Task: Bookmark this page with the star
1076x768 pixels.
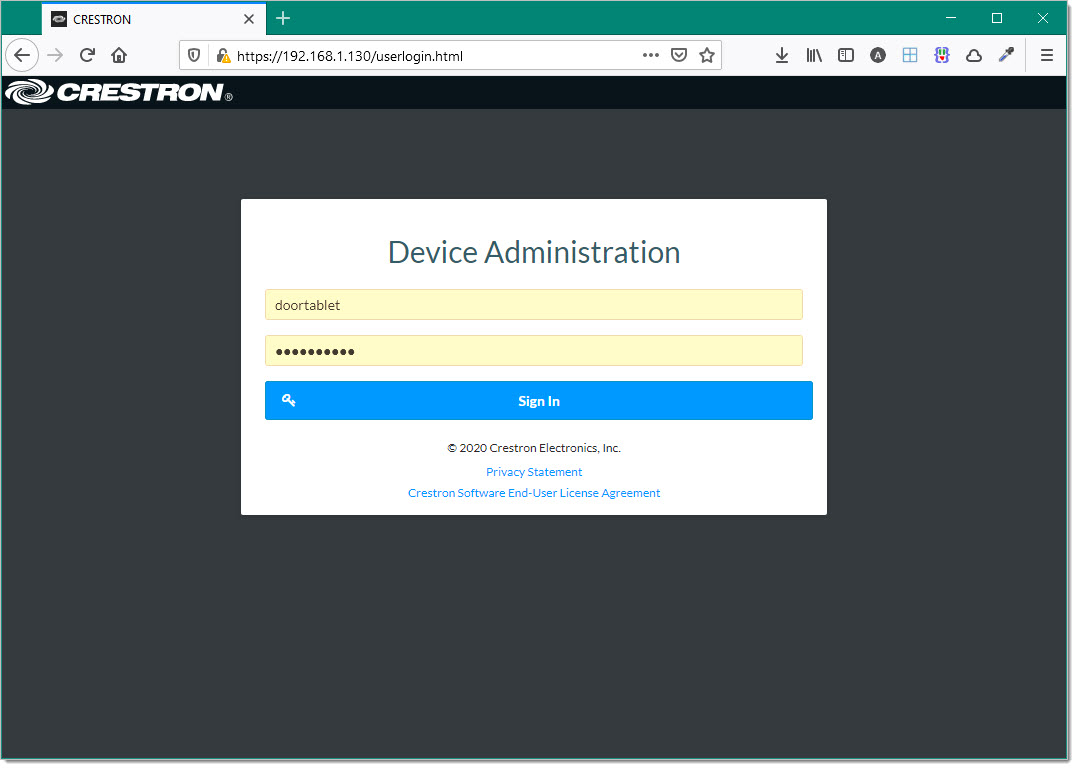Action: (707, 56)
